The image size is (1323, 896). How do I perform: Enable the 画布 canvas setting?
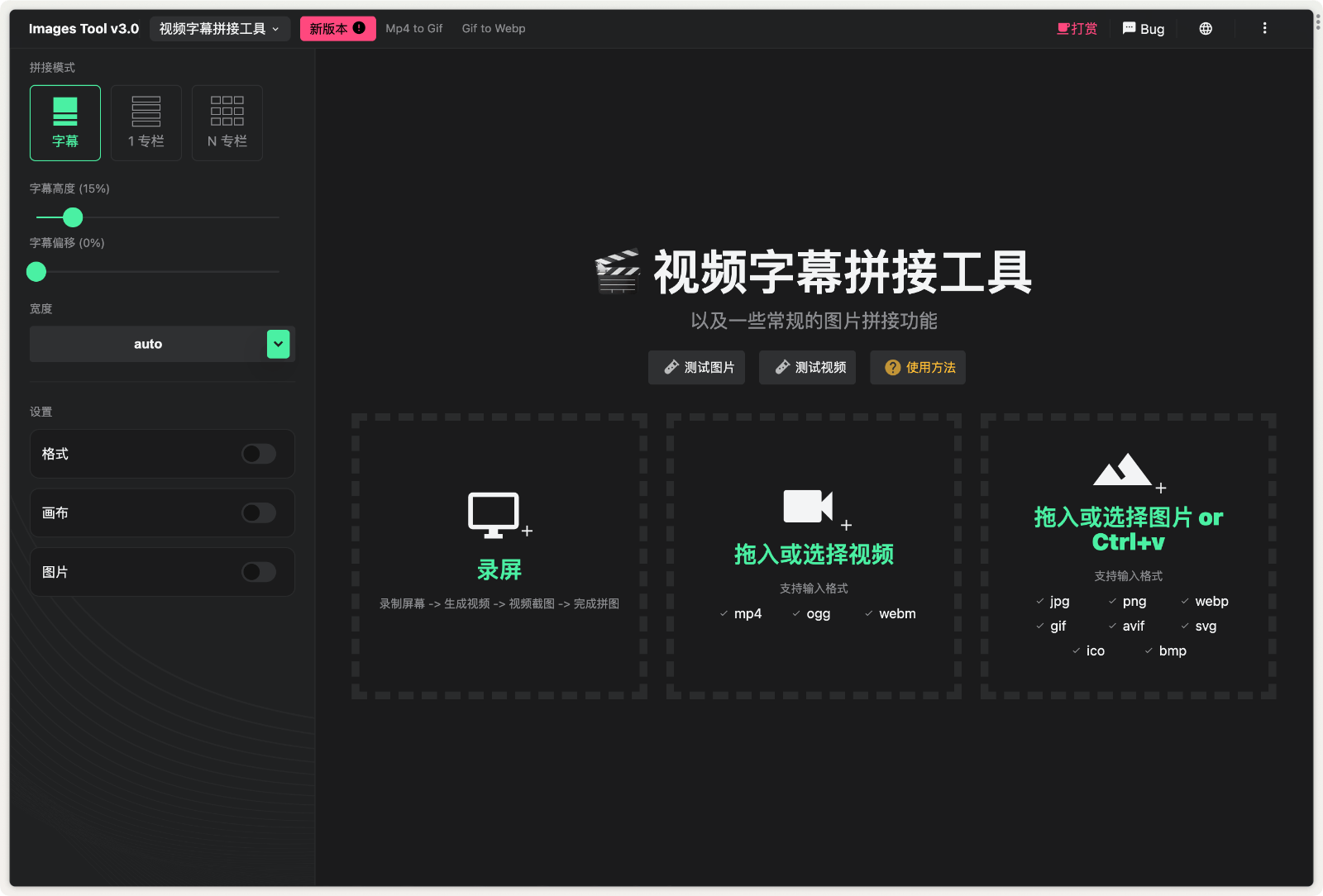[259, 512]
